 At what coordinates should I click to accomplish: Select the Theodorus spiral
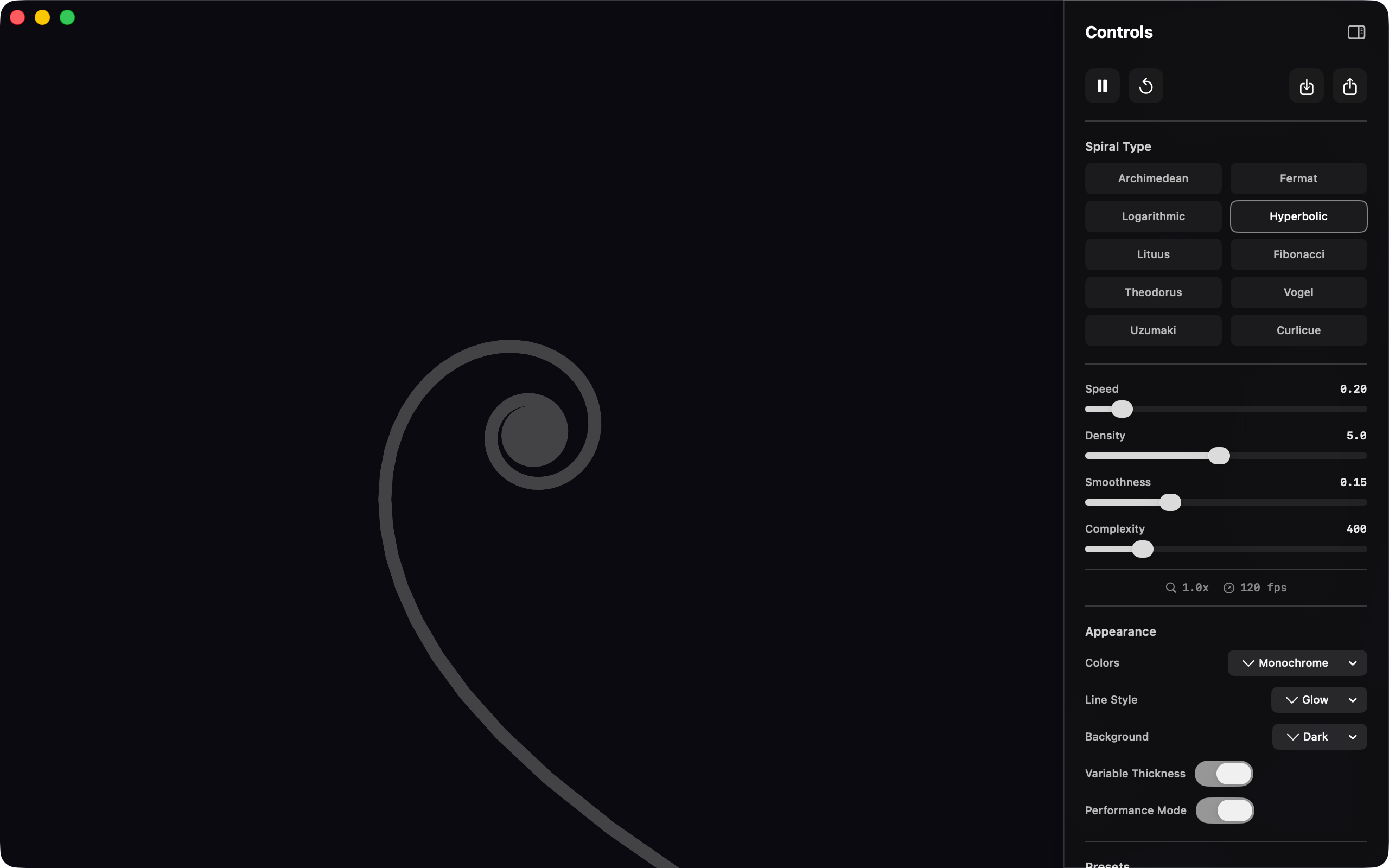tap(1153, 292)
